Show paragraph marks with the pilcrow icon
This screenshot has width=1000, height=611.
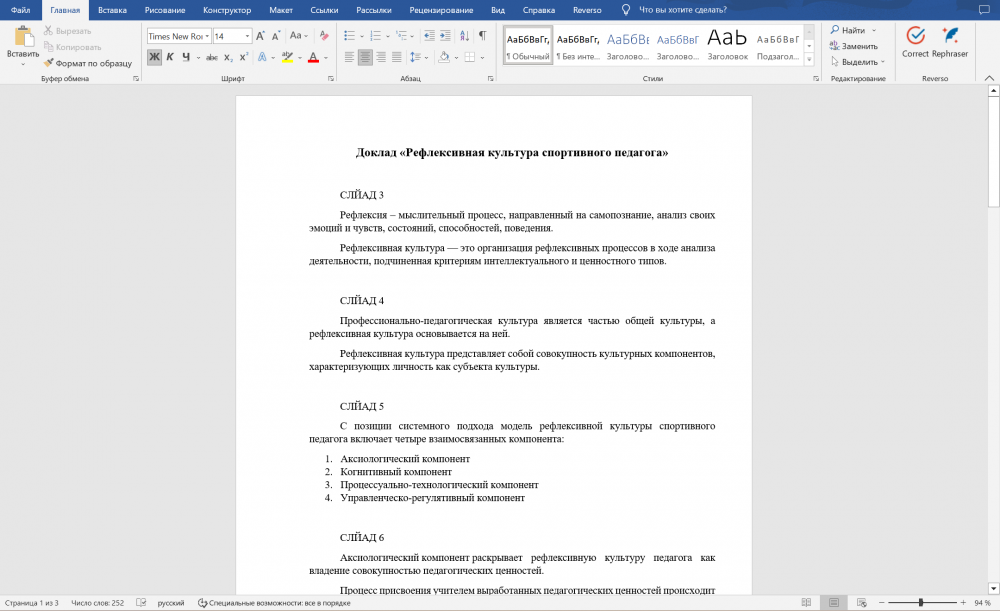click(x=483, y=36)
